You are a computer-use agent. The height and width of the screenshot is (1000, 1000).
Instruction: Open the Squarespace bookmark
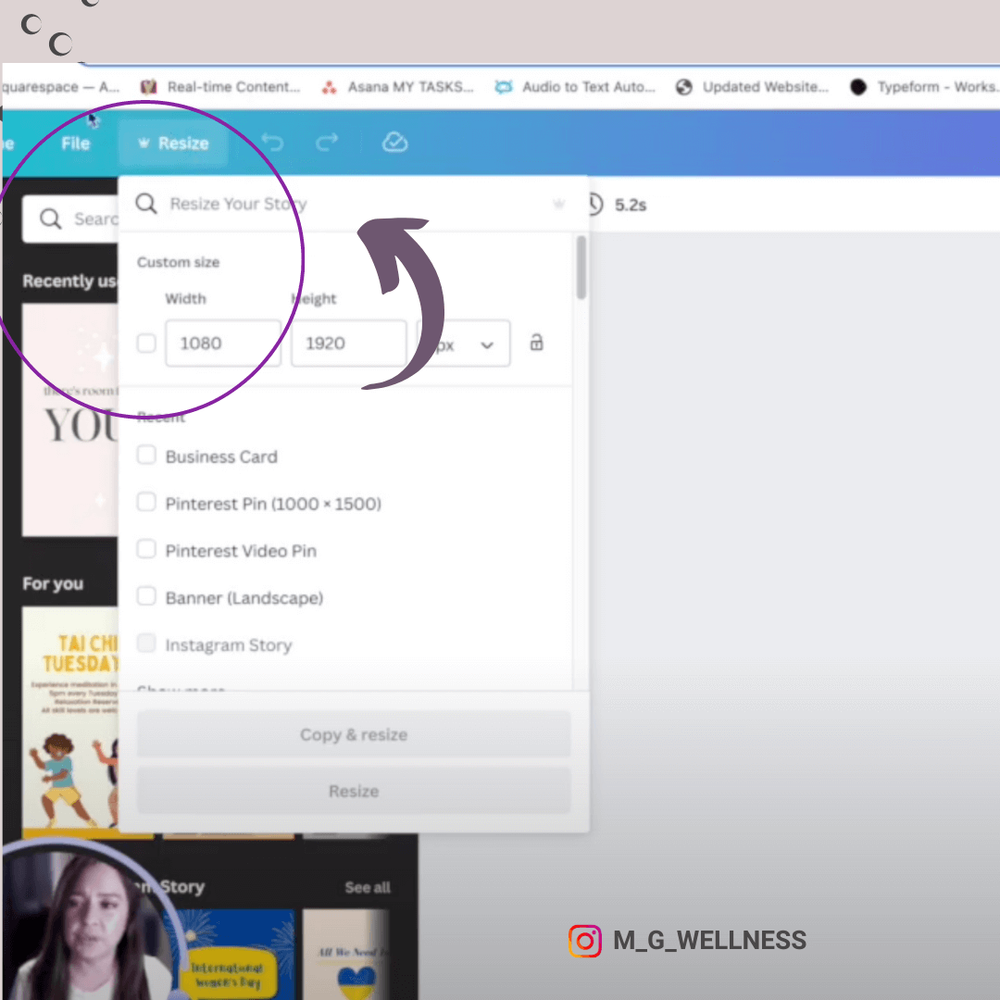(x=61, y=87)
